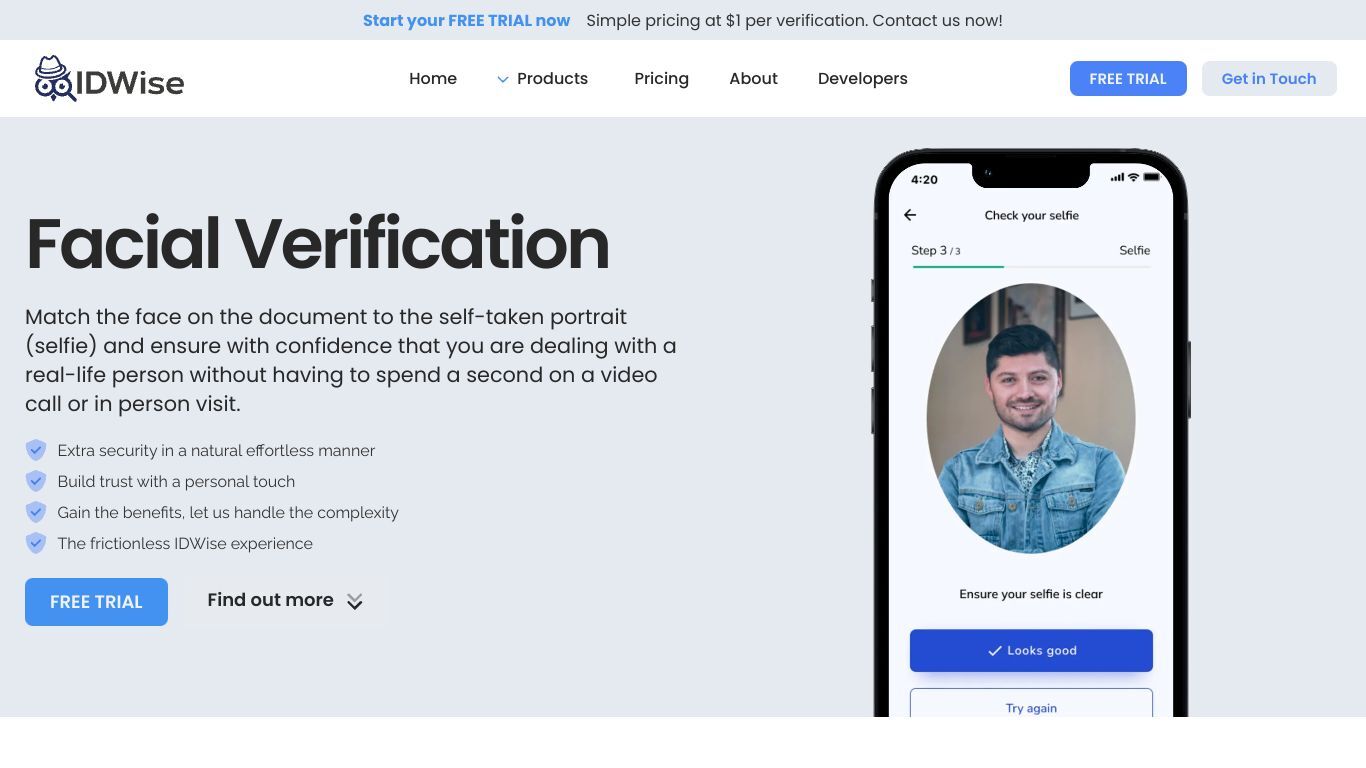Tap the back arrow in phone mockup
Viewport: 1366px width, 768px height.
pyautogui.click(x=910, y=215)
